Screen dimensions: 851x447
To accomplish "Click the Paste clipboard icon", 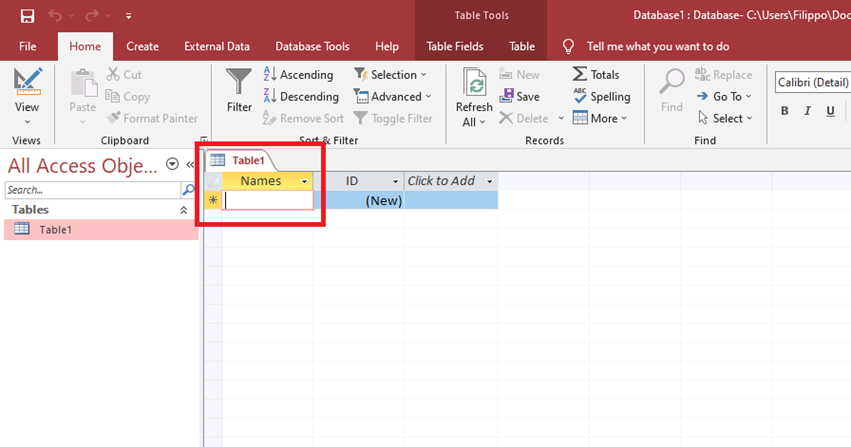I will click(x=83, y=83).
